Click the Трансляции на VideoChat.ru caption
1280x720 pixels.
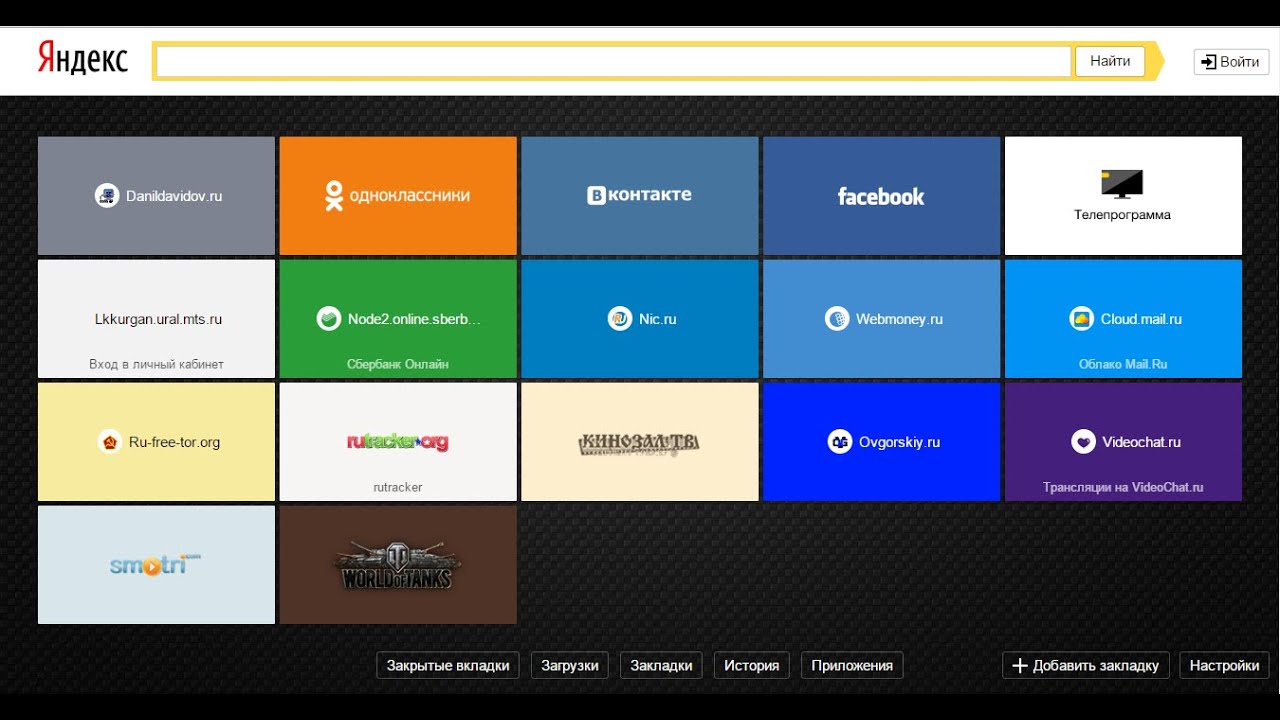(1123, 487)
